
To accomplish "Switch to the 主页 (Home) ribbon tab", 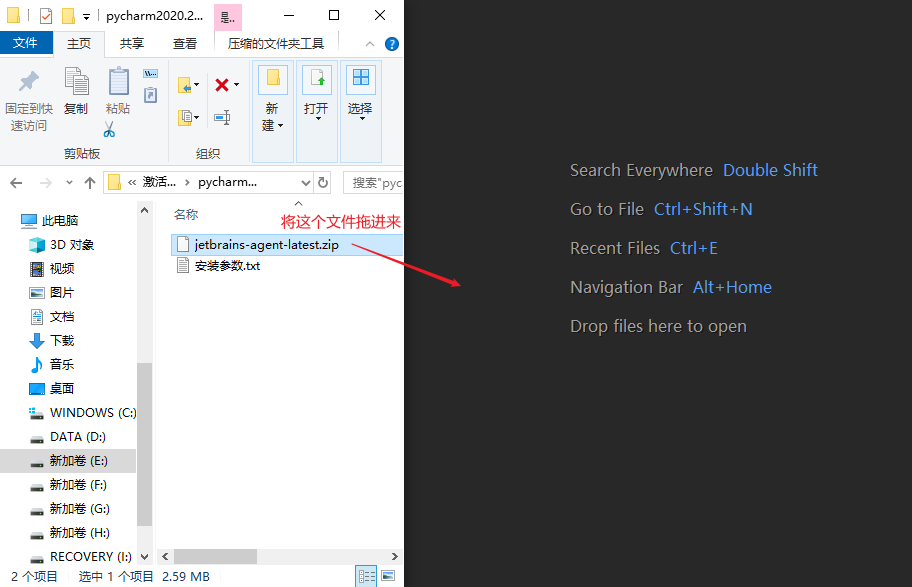I will click(x=79, y=44).
